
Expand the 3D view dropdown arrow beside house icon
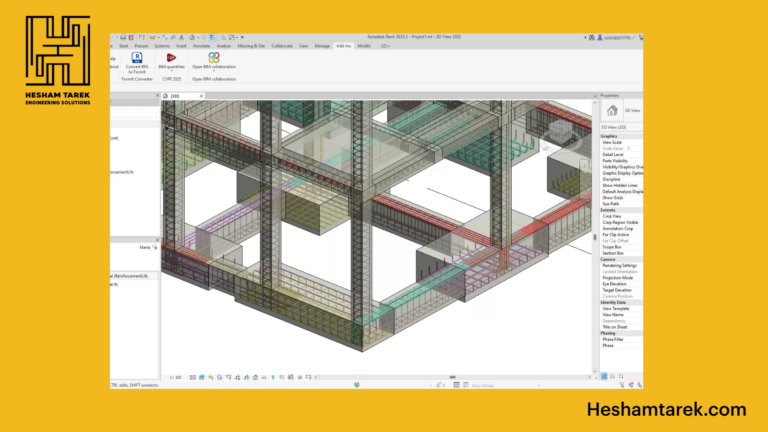pyautogui.click(x=198, y=37)
